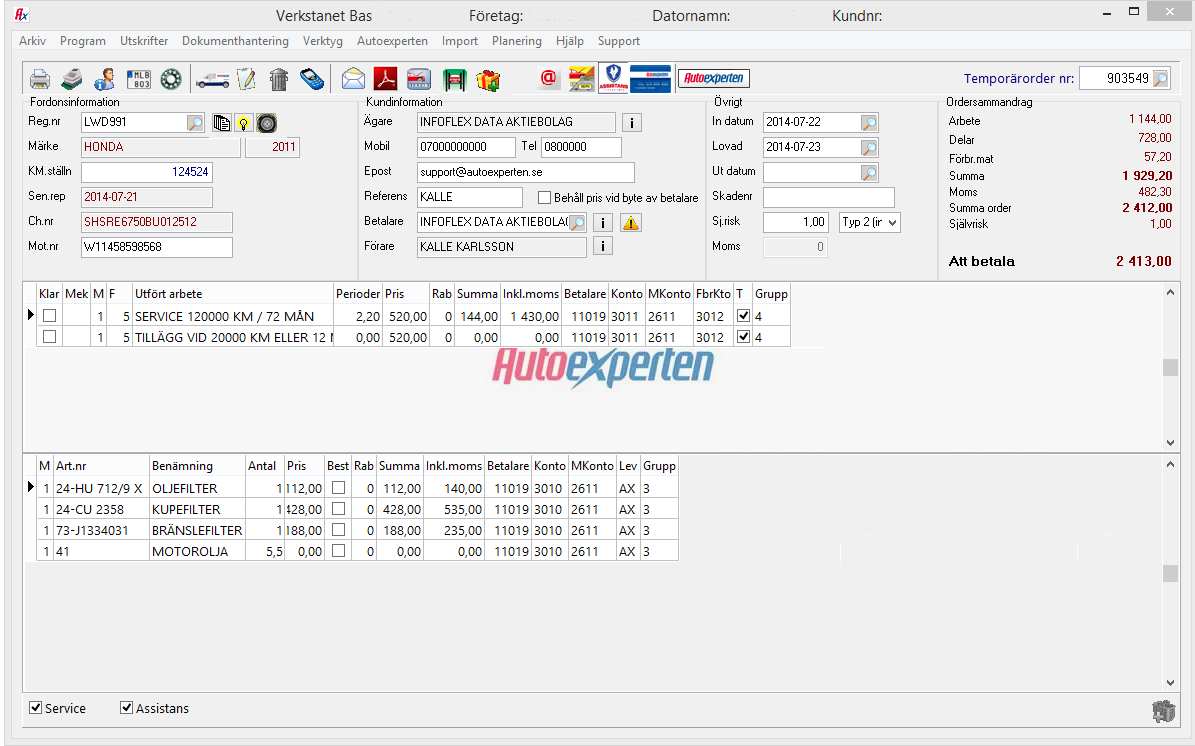Open the Arkiv menu
The width and height of the screenshot is (1195, 746).
coord(33,41)
